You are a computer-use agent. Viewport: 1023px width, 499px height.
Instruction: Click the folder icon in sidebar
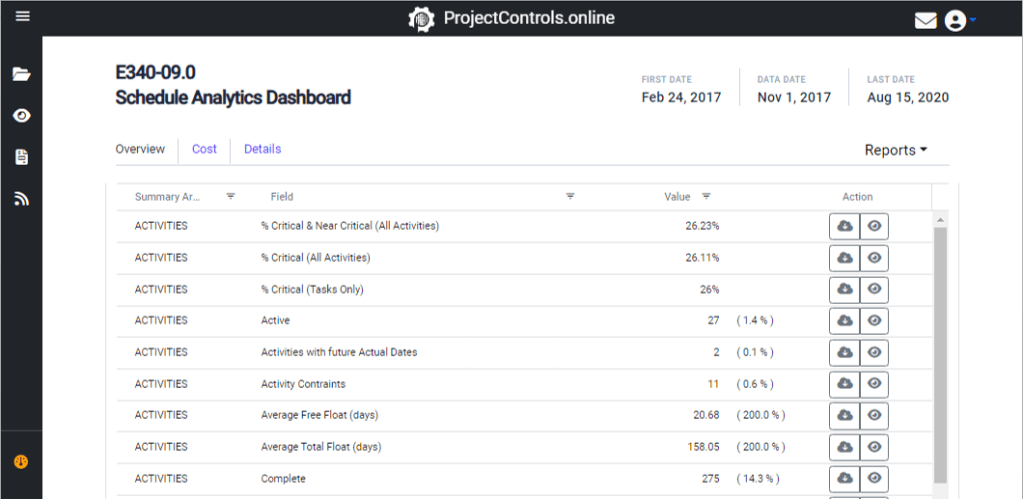click(x=21, y=74)
